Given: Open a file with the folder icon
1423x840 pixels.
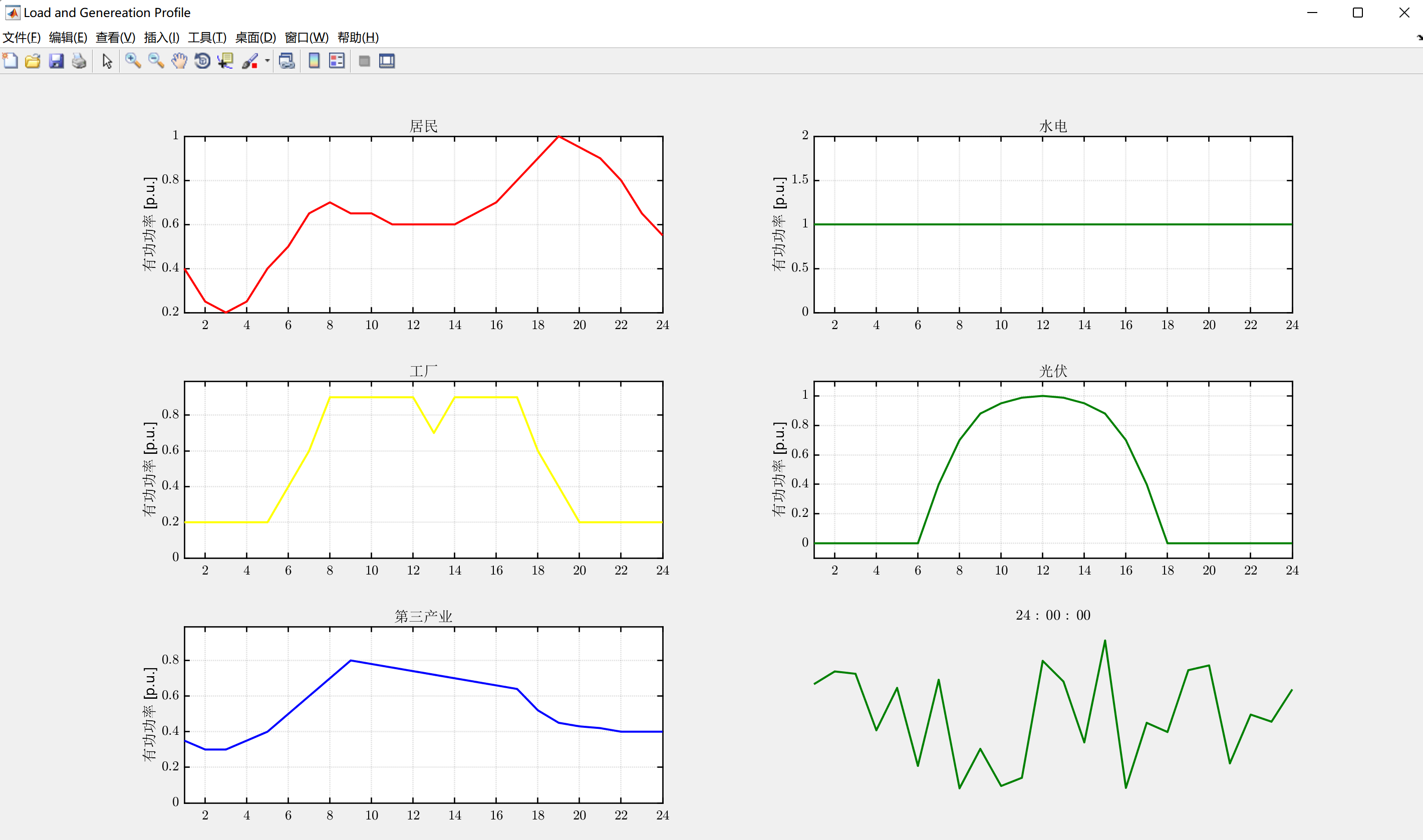Looking at the screenshot, I should coord(33,61).
